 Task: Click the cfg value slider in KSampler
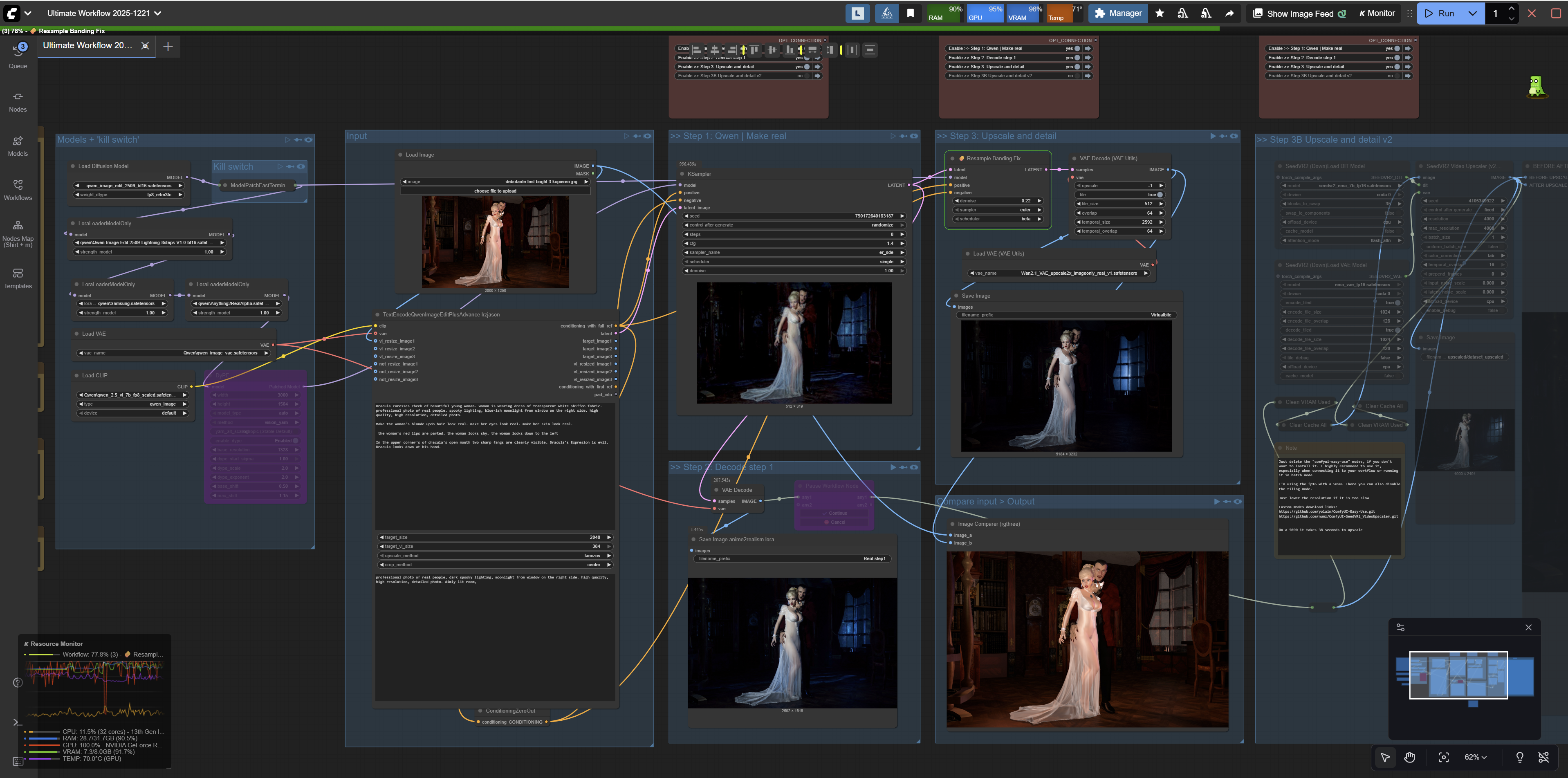pos(794,244)
